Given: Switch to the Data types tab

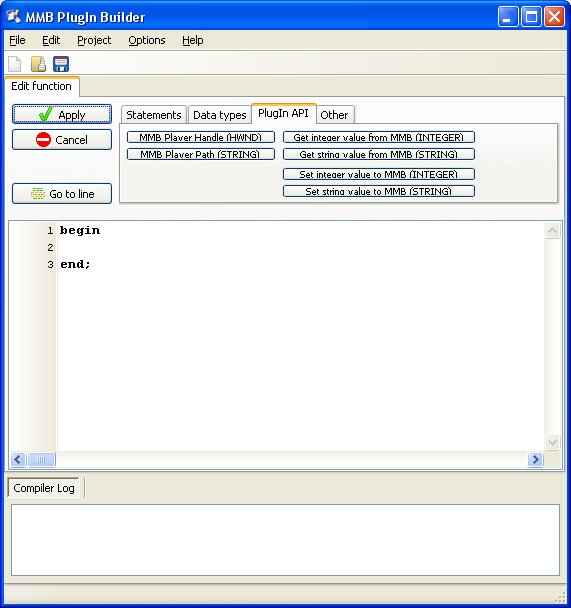Looking at the screenshot, I should tap(219, 115).
